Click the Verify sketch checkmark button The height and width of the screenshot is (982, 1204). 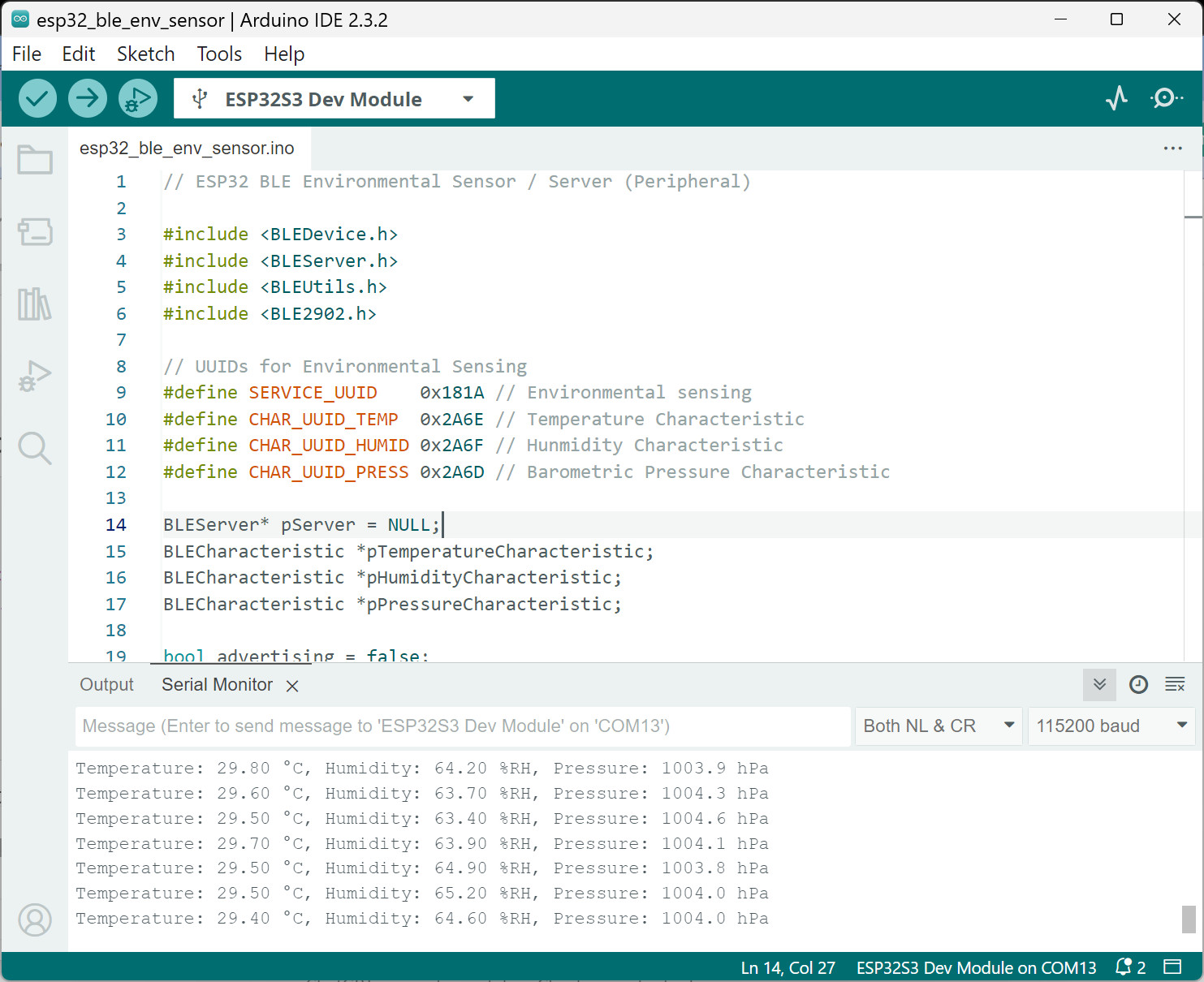coord(37,99)
